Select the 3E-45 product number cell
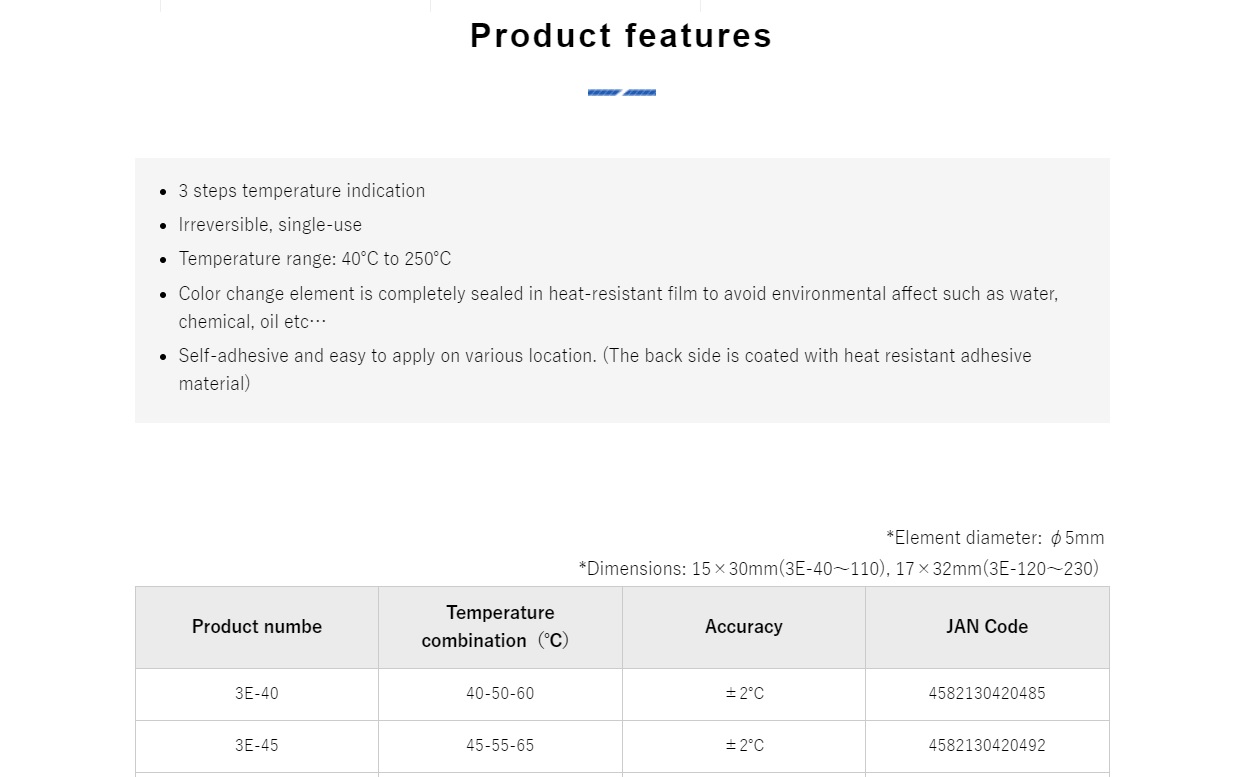This screenshot has height=777, width=1243. (257, 746)
